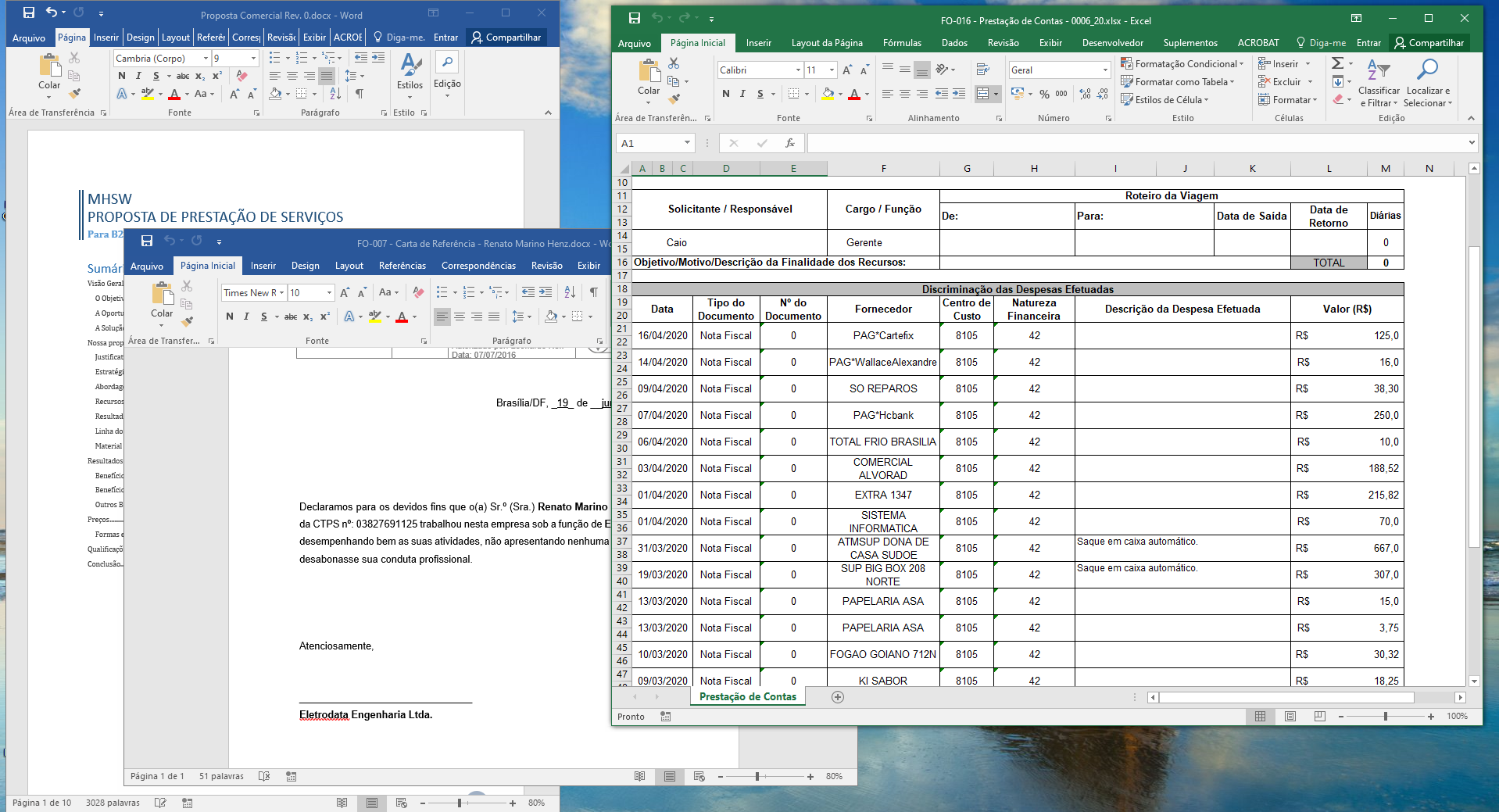
Task: Open the Inserir cells button in Excel Células group
Action: click(x=1285, y=64)
